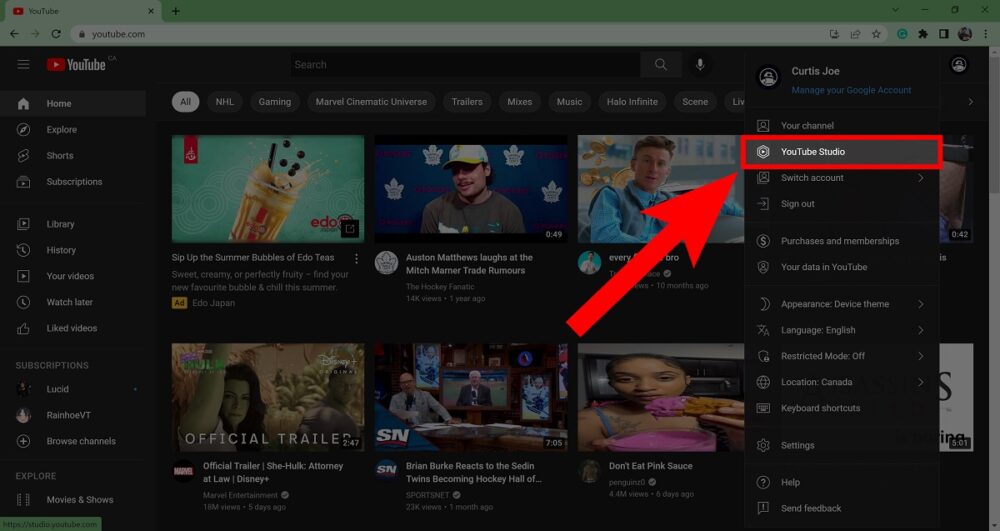Open the Location: Canada submenu
Viewport: 1000px width, 531px height.
click(x=840, y=382)
